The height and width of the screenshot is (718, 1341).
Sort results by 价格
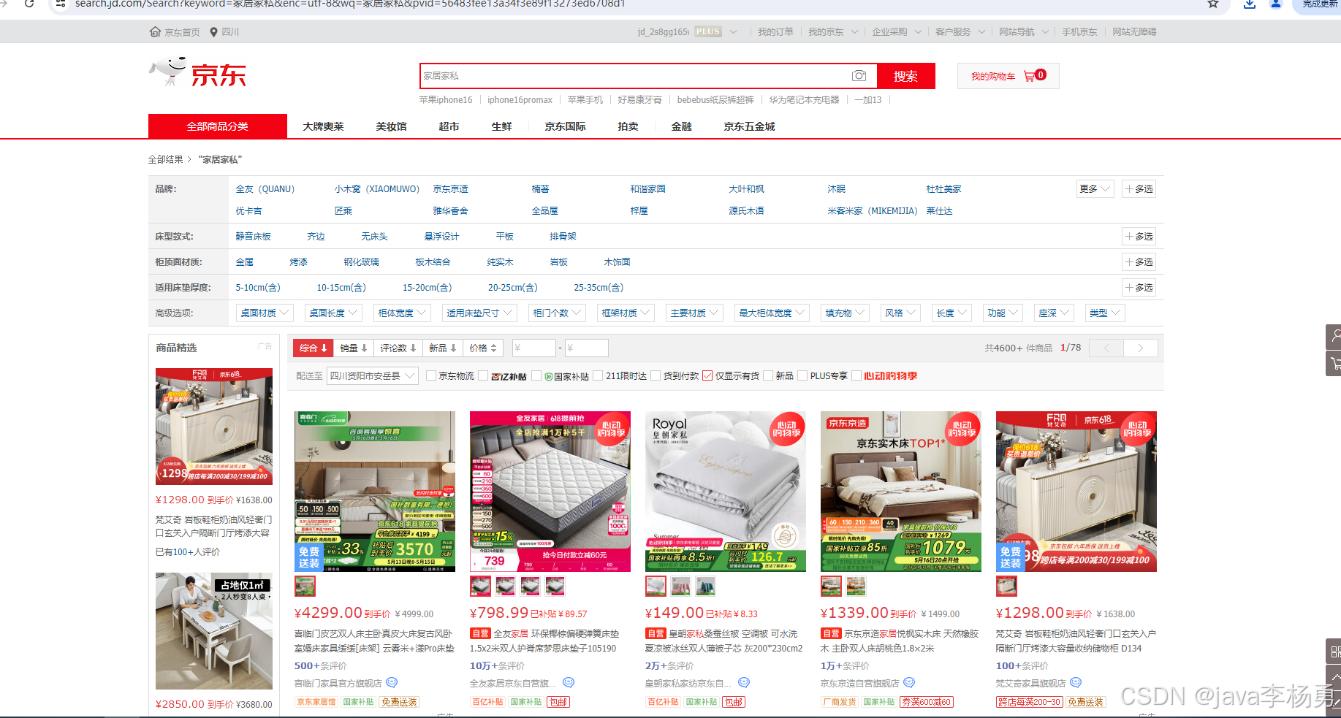(483, 348)
